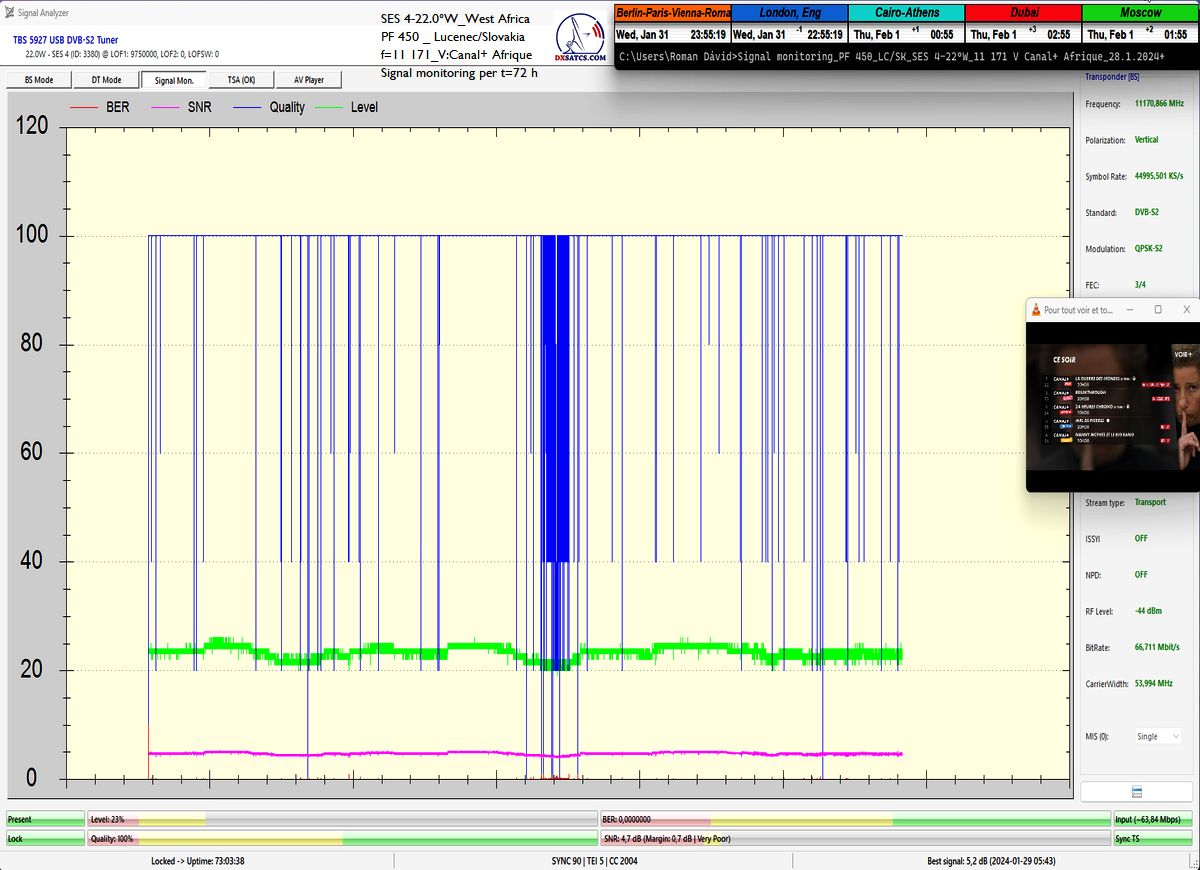Click the Signal Analyzer app icon

[x=9, y=11]
